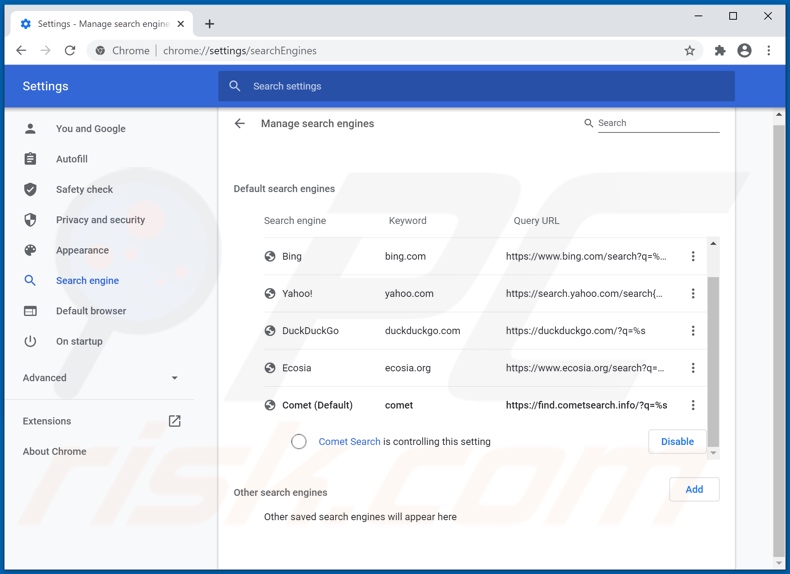
Task: Open more actions for Ecosia
Action: 693,368
